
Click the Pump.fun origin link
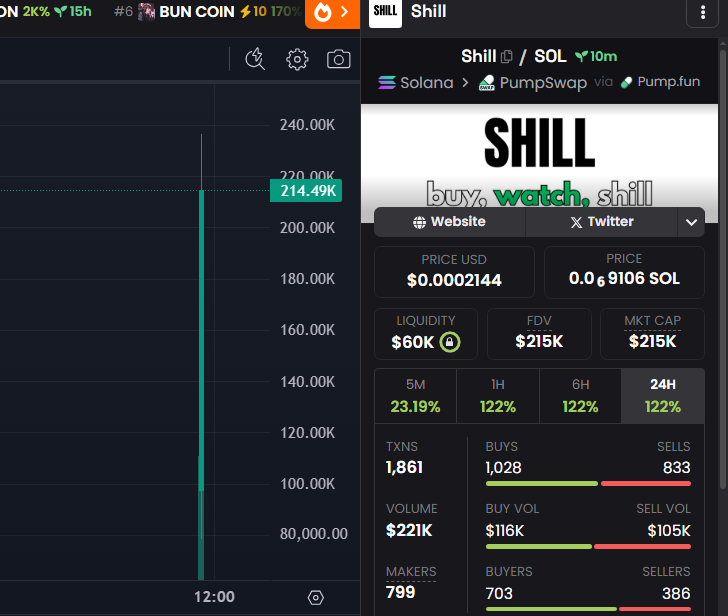[x=660, y=82]
